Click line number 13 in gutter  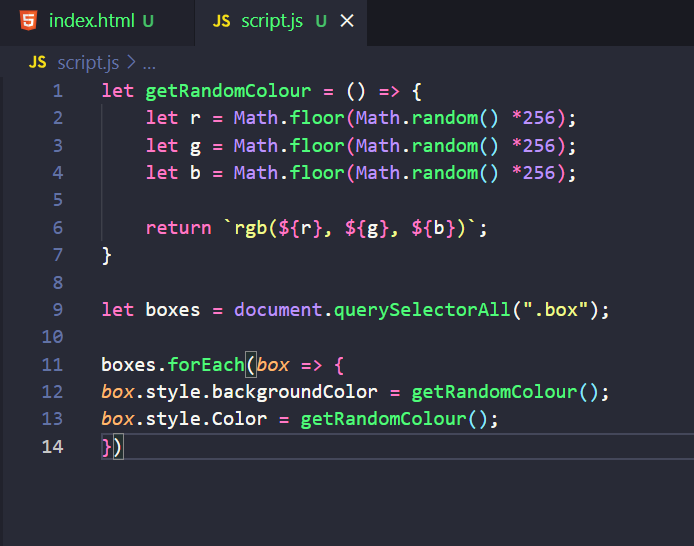(53, 419)
